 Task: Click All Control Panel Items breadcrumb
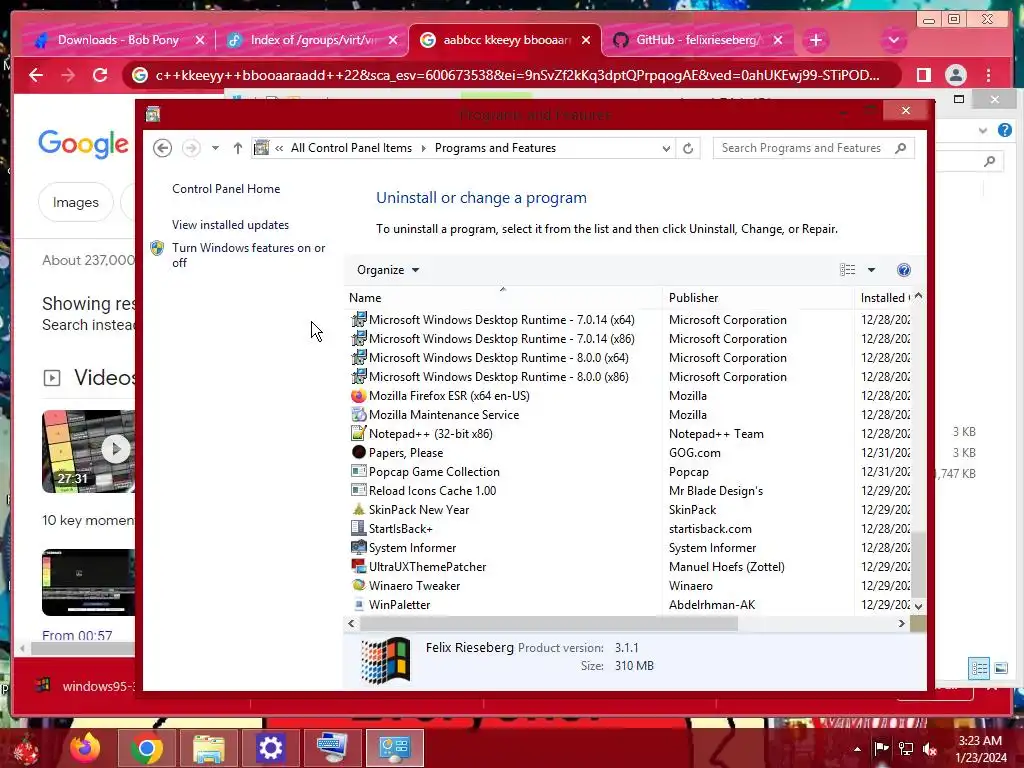point(351,148)
